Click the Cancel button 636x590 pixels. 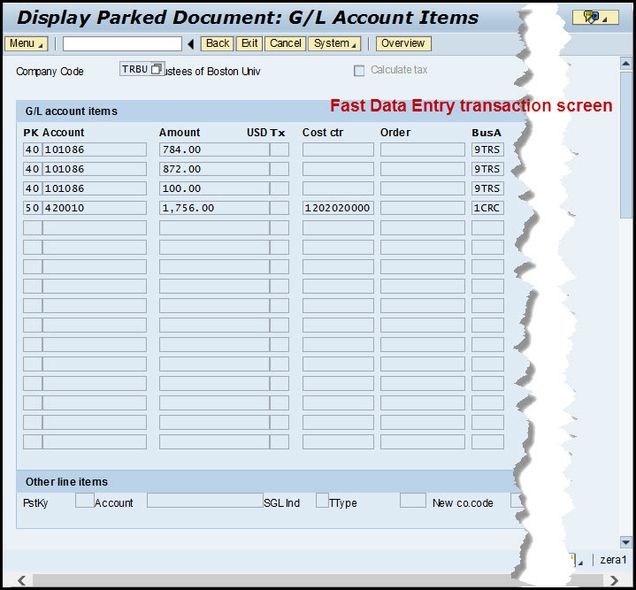285,43
